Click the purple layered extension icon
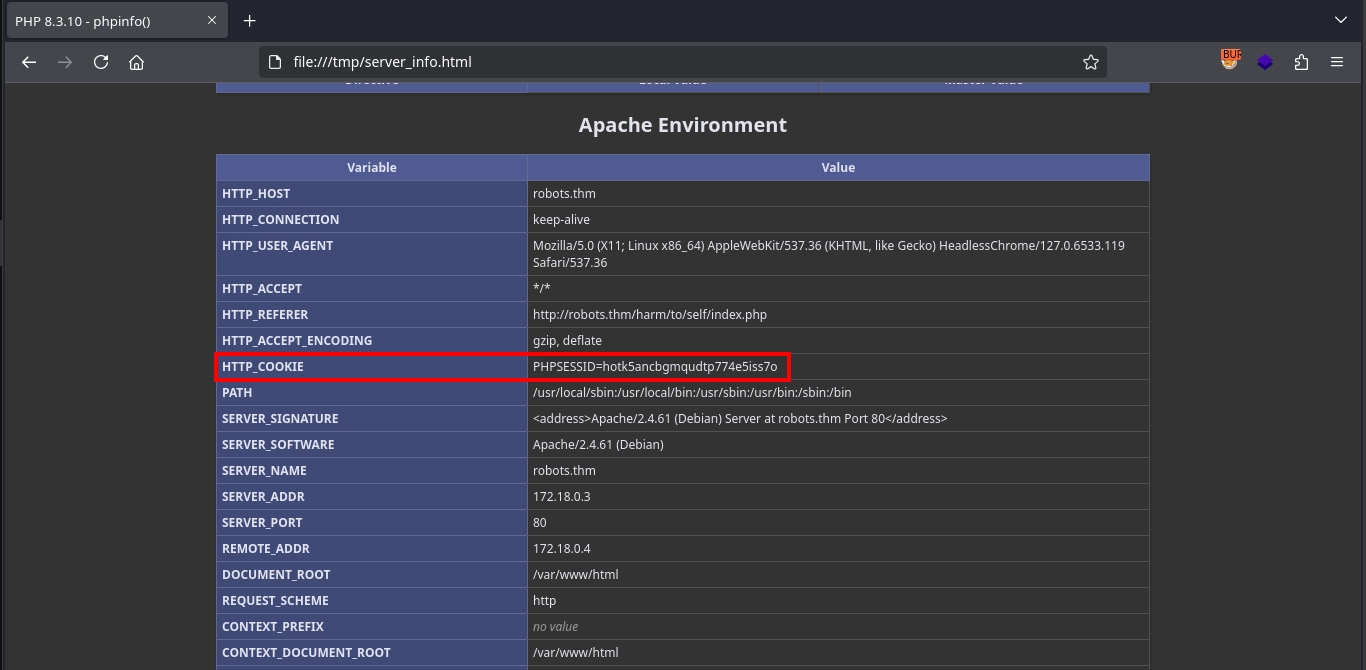 point(1265,62)
